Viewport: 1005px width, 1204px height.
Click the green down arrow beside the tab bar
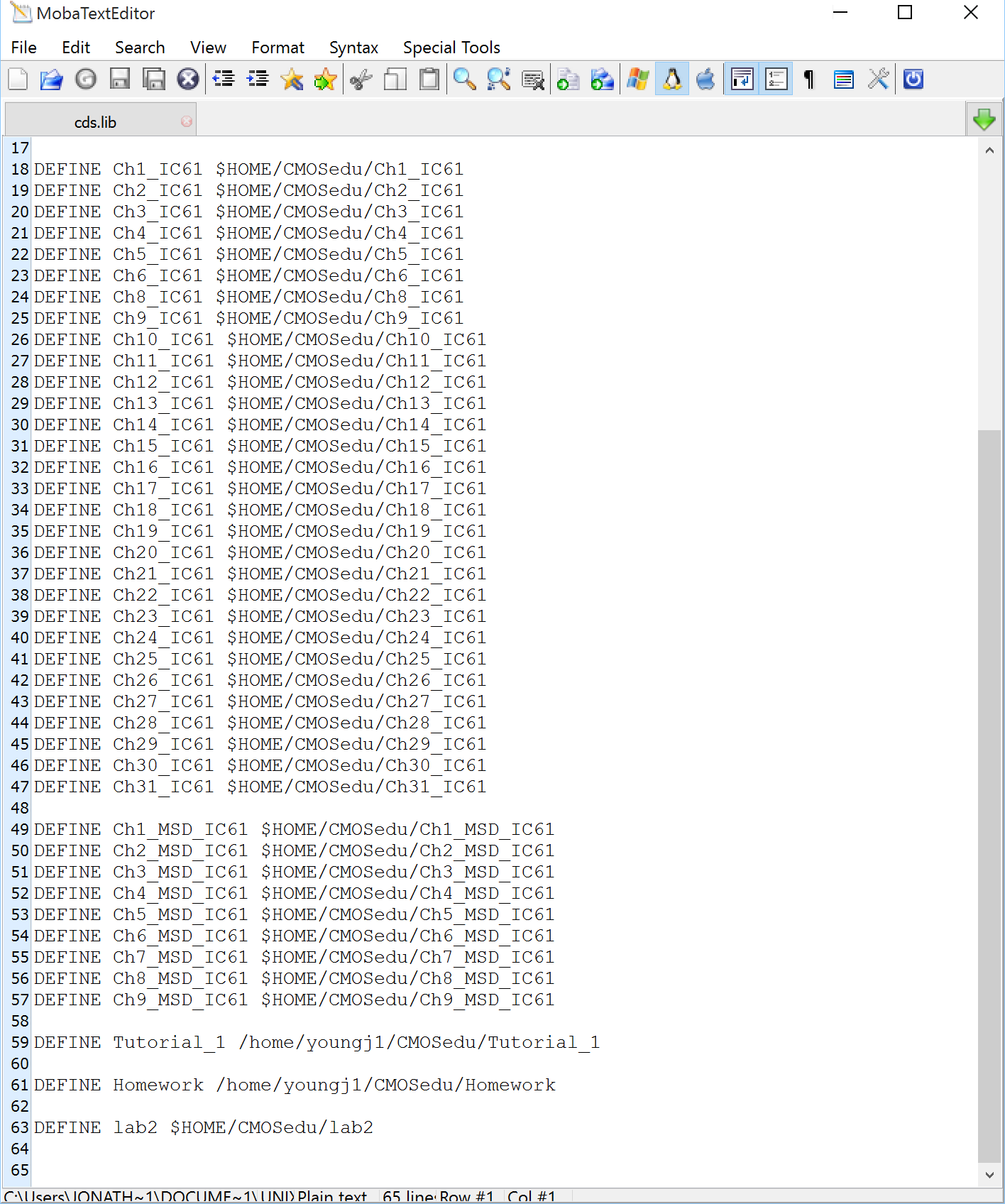[984, 119]
